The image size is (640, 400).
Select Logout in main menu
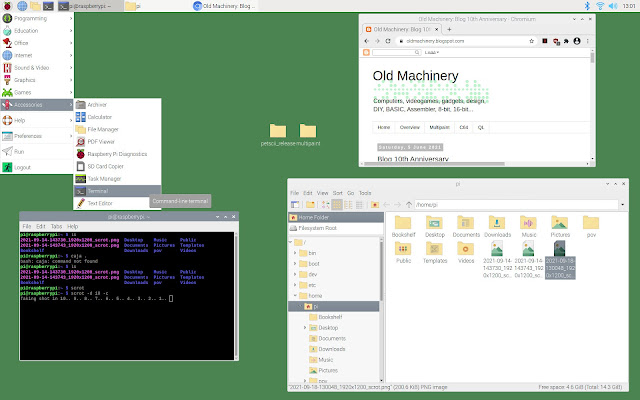[37, 167]
